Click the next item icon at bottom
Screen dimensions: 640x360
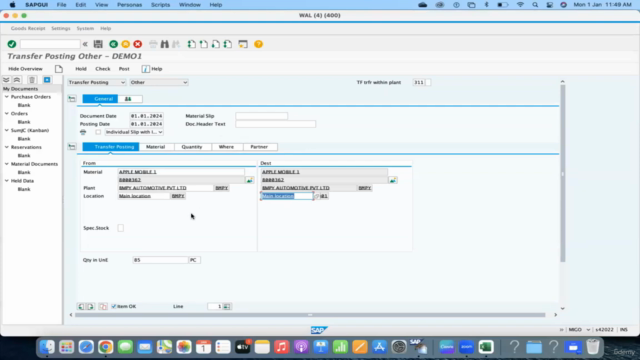90,306
